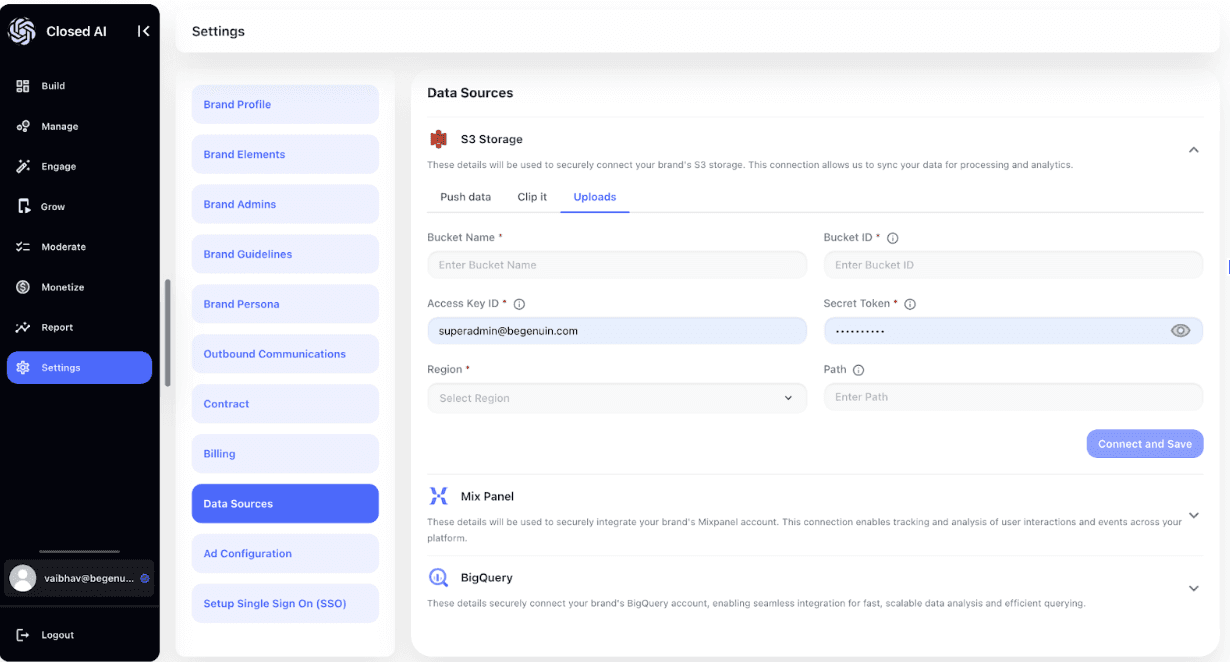This screenshot has width=1230, height=662.
Task: Click the info icon beside Secret Token
Action: (x=910, y=304)
